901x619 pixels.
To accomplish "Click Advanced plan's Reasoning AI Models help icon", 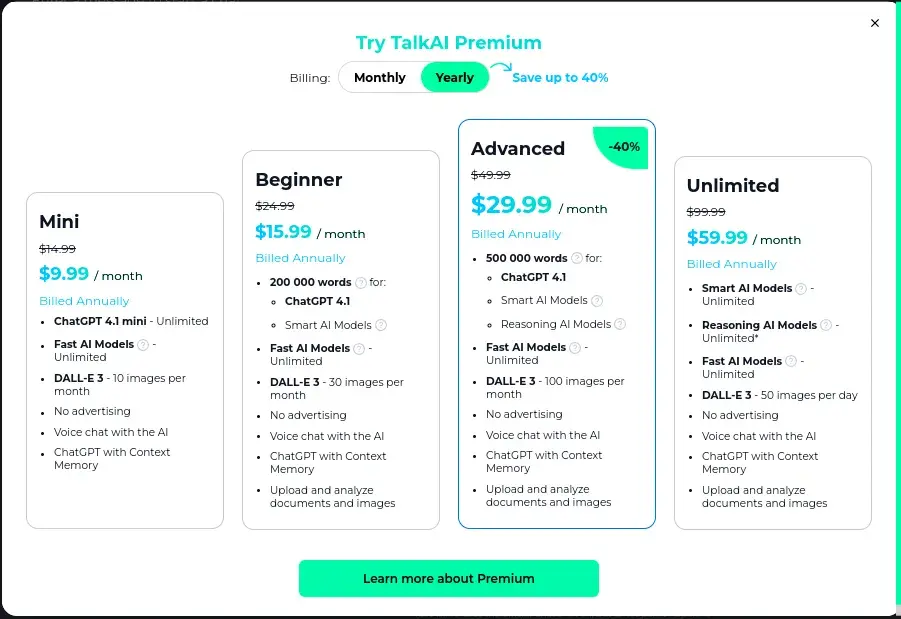I will 620,324.
